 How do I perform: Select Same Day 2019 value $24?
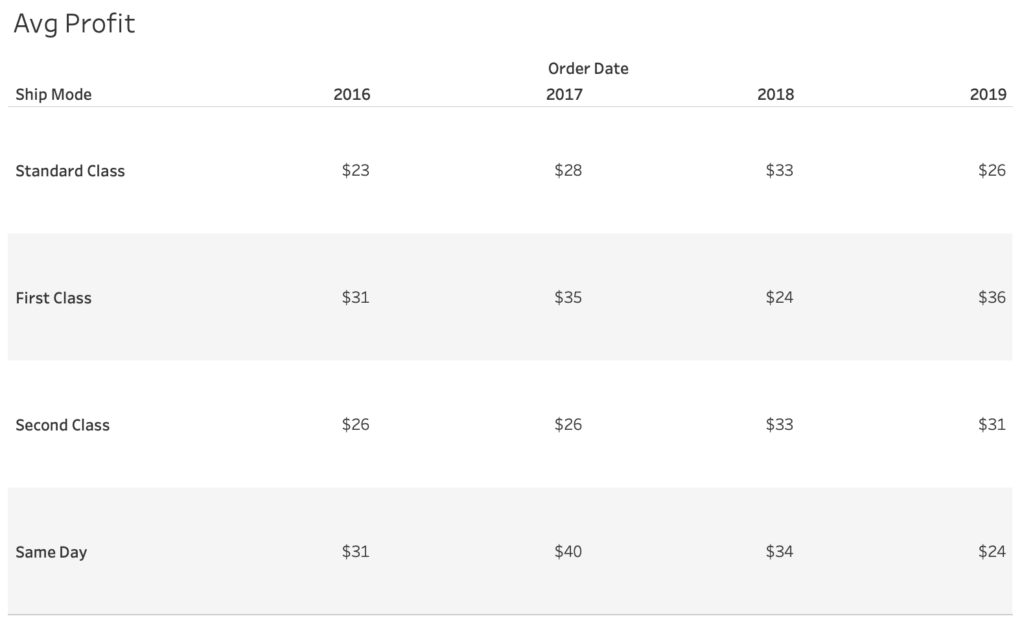(x=992, y=552)
